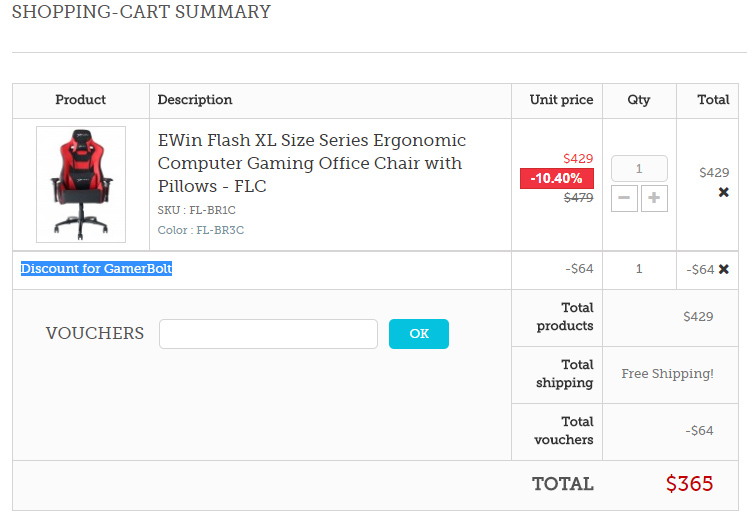
Task: Decrease chair quantity with minus button
Action: click(x=624, y=198)
